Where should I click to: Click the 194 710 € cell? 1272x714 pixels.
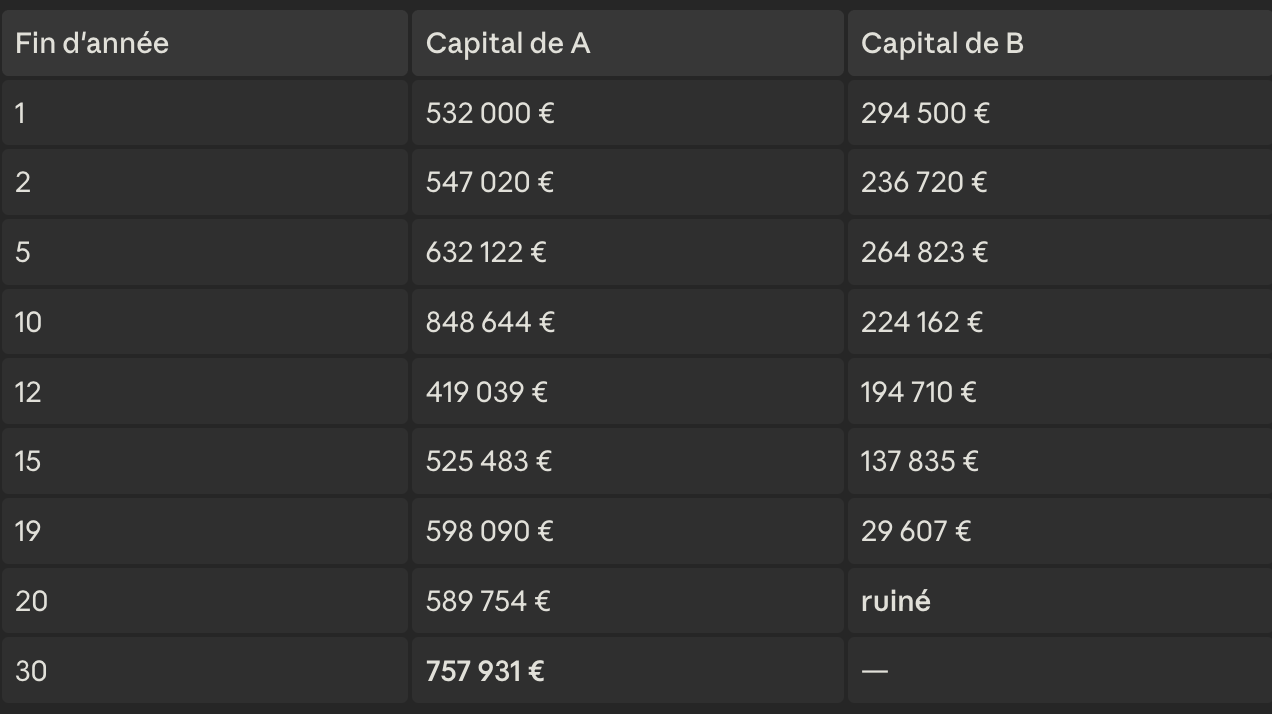pos(1060,392)
